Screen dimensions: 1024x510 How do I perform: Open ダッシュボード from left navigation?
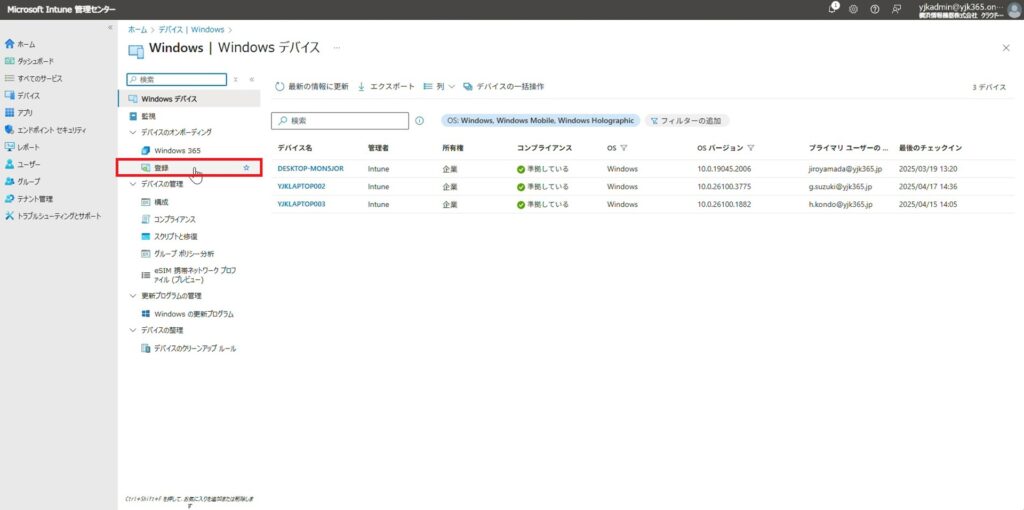36,61
